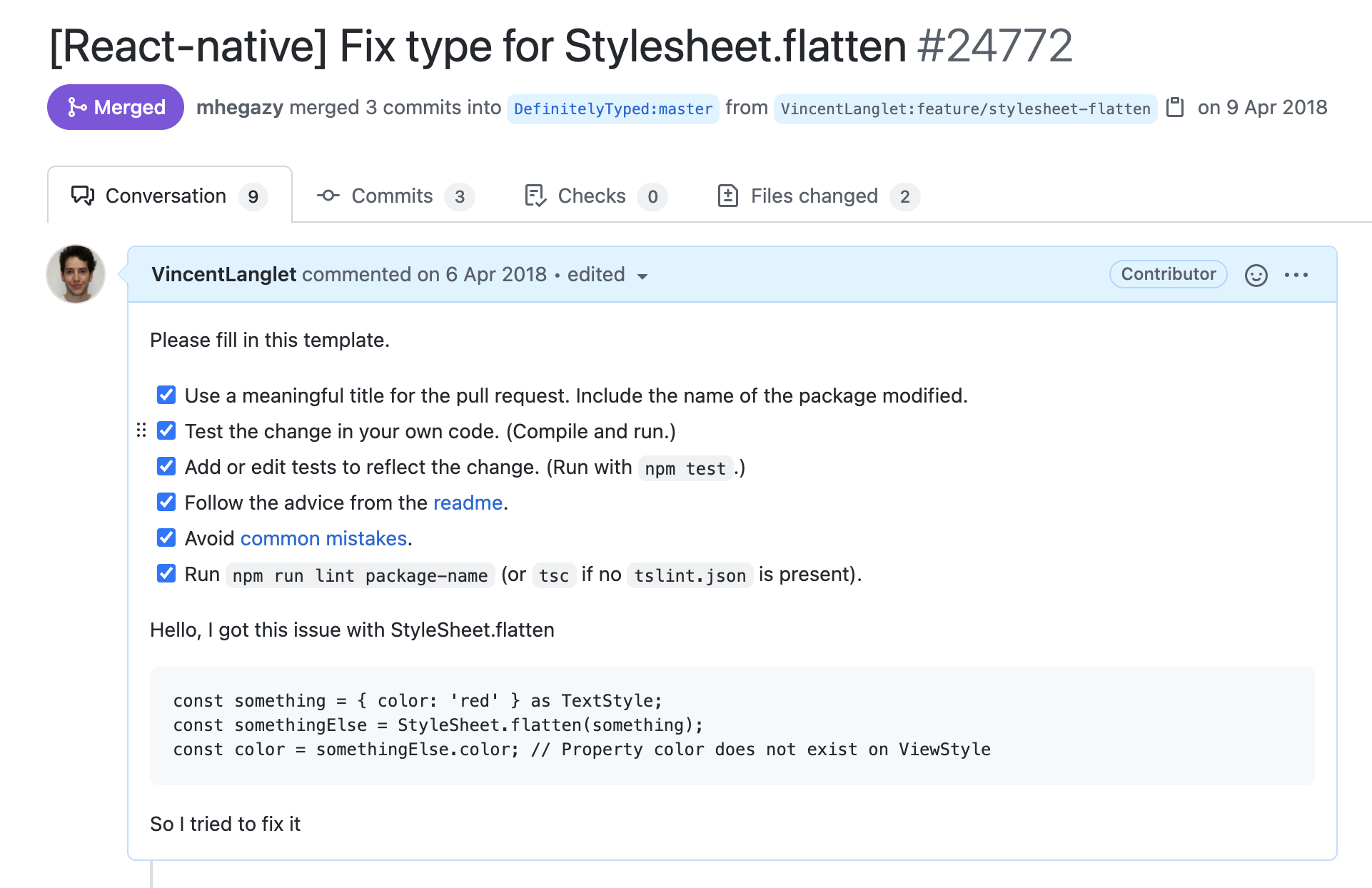This screenshot has width=1372, height=888.
Task: Uncheck 'Test the change in your own code'
Action: coord(166,430)
